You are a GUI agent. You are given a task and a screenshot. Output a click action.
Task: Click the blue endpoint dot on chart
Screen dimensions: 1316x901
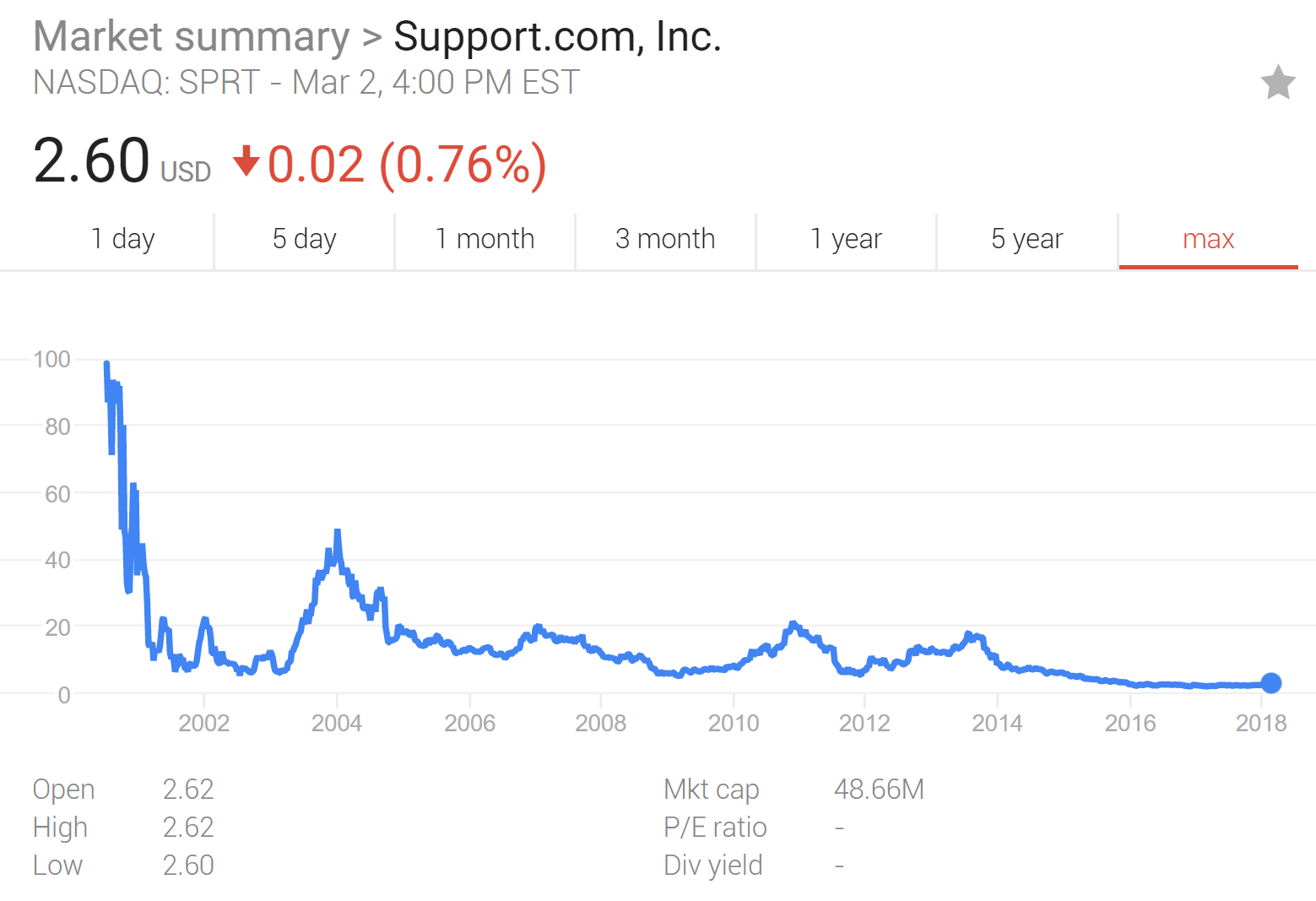coord(1271,683)
